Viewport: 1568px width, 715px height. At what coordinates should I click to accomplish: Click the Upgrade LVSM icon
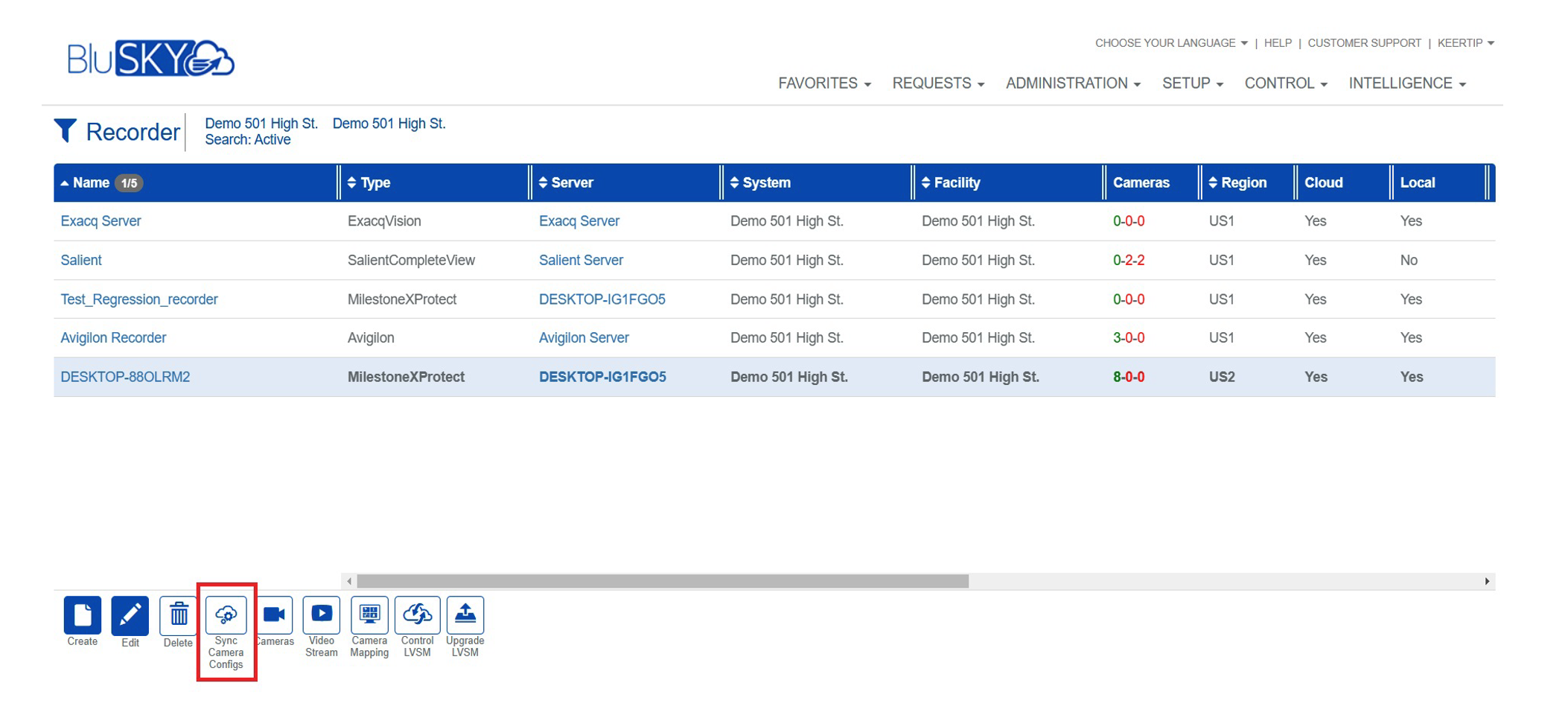click(x=465, y=615)
